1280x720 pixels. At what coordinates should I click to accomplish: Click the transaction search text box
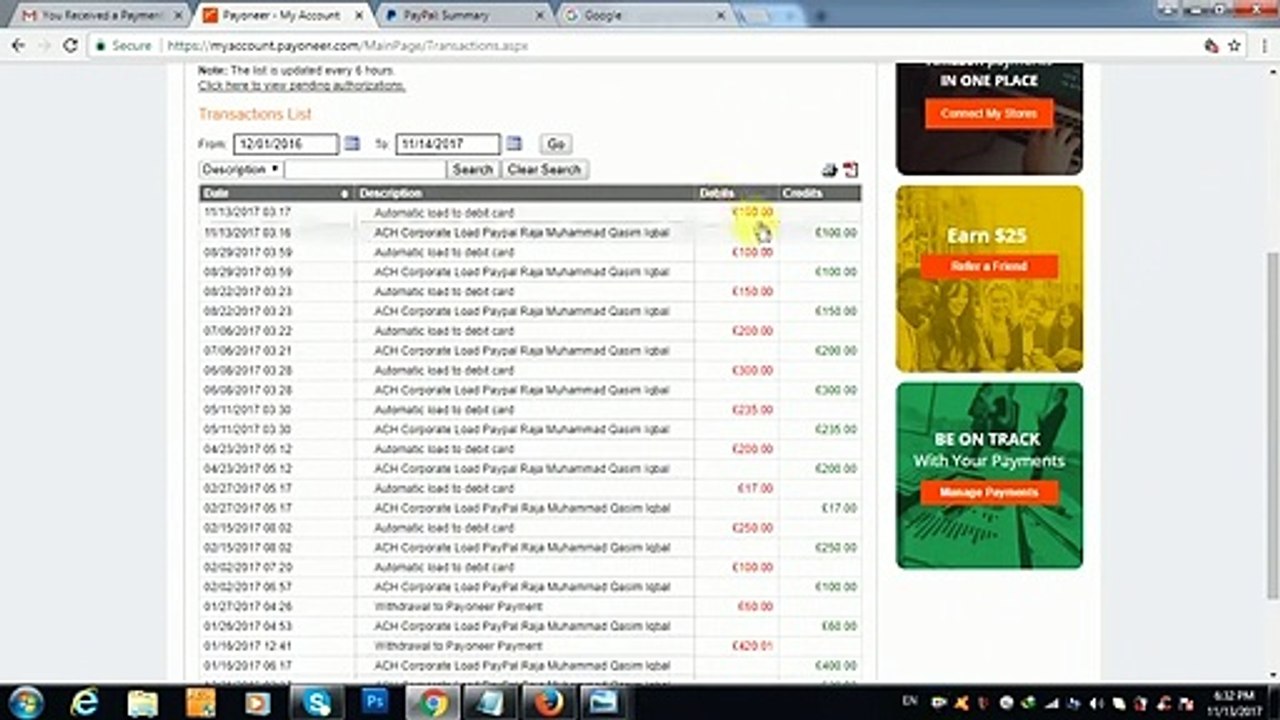pyautogui.click(x=365, y=170)
